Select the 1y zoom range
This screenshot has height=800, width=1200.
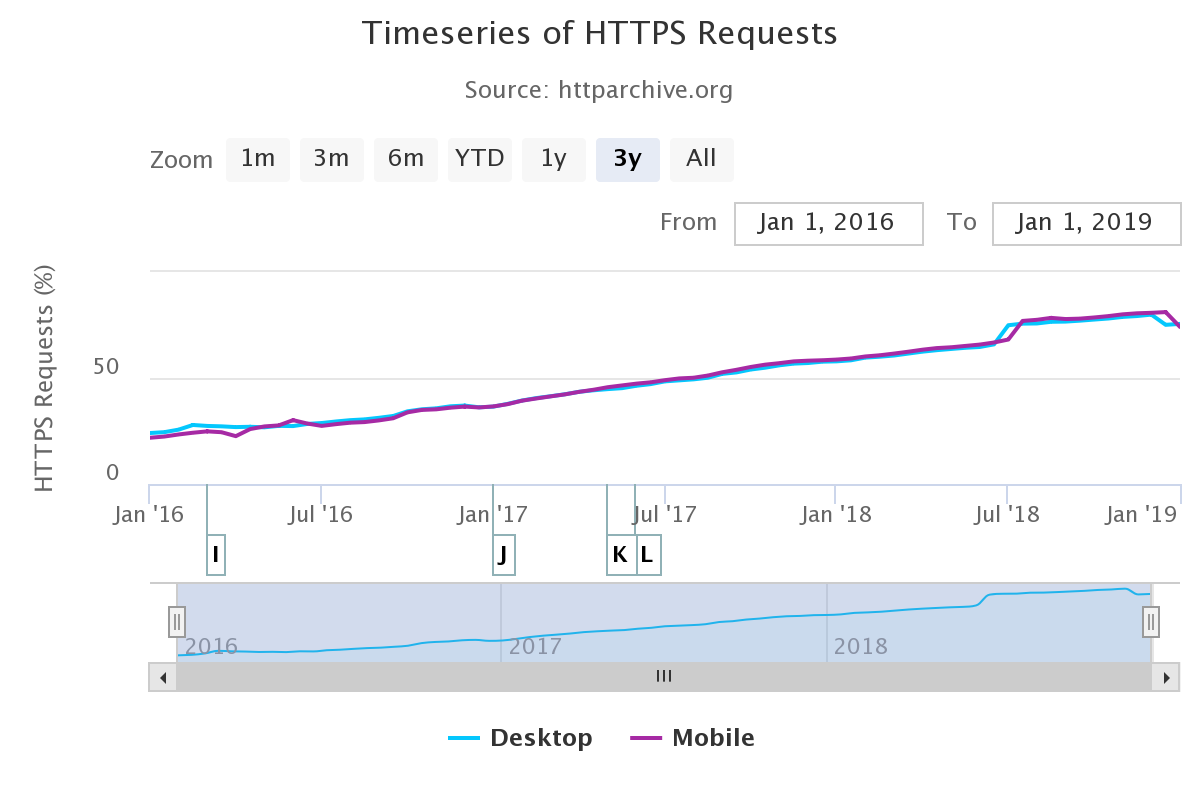(554, 159)
